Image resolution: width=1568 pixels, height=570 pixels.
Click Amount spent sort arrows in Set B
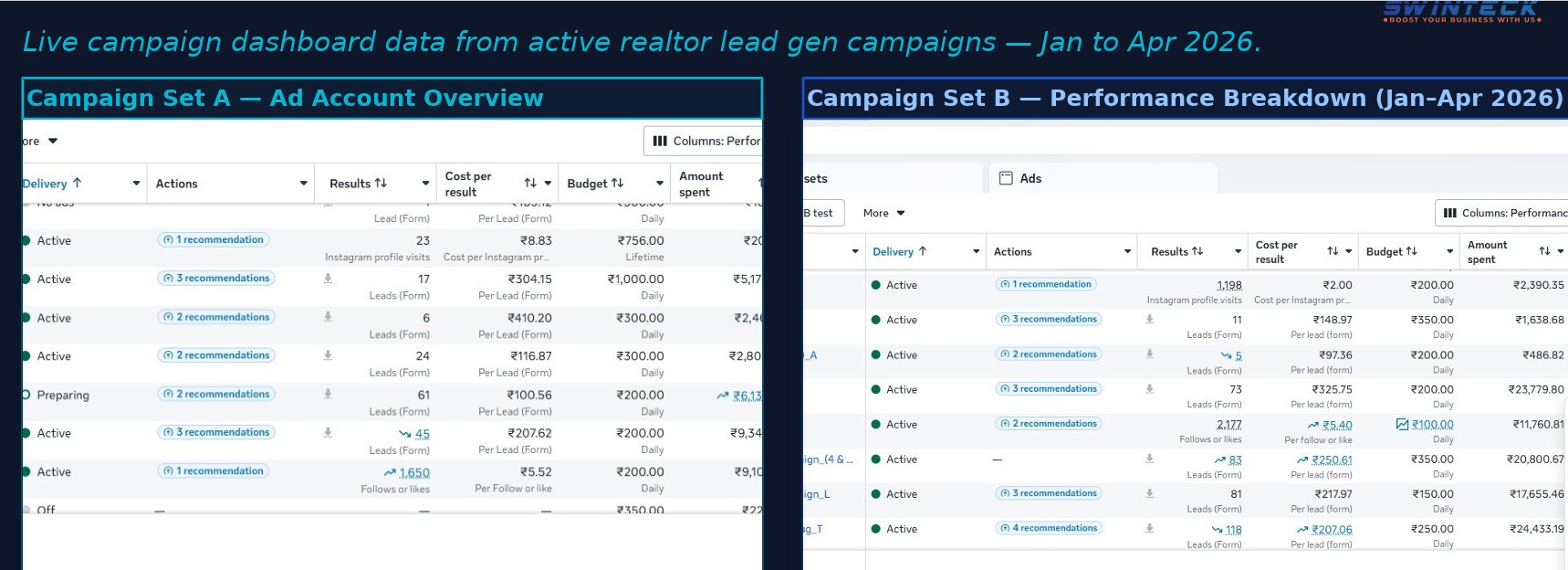click(x=1544, y=251)
